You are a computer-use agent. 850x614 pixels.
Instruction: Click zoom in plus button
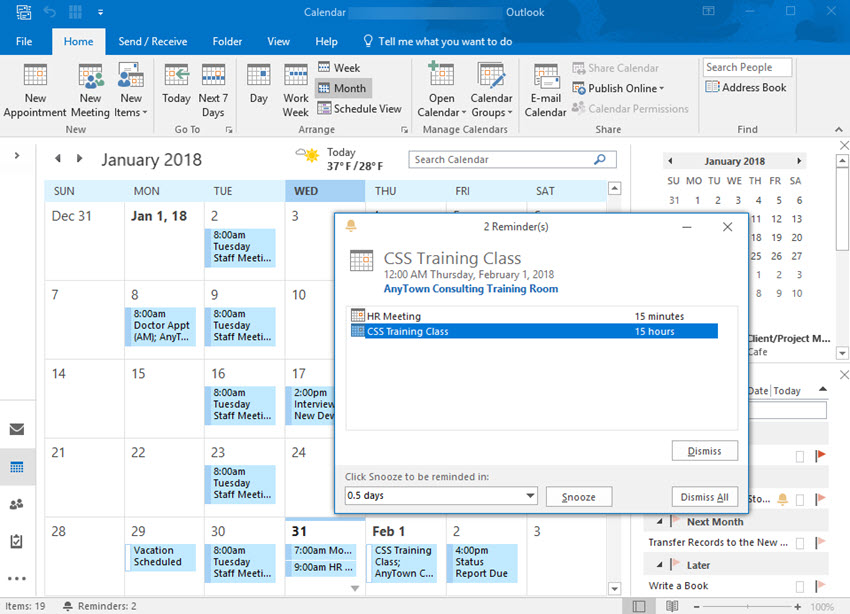tap(797, 607)
